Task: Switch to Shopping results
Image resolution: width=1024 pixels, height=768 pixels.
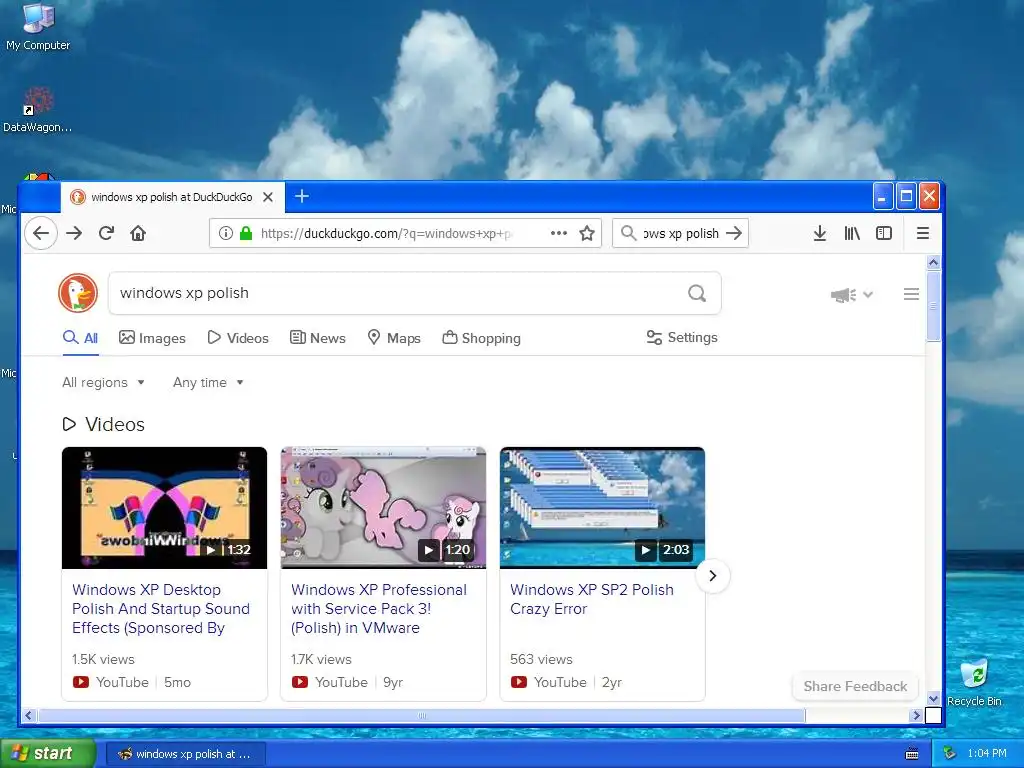Action: [481, 338]
